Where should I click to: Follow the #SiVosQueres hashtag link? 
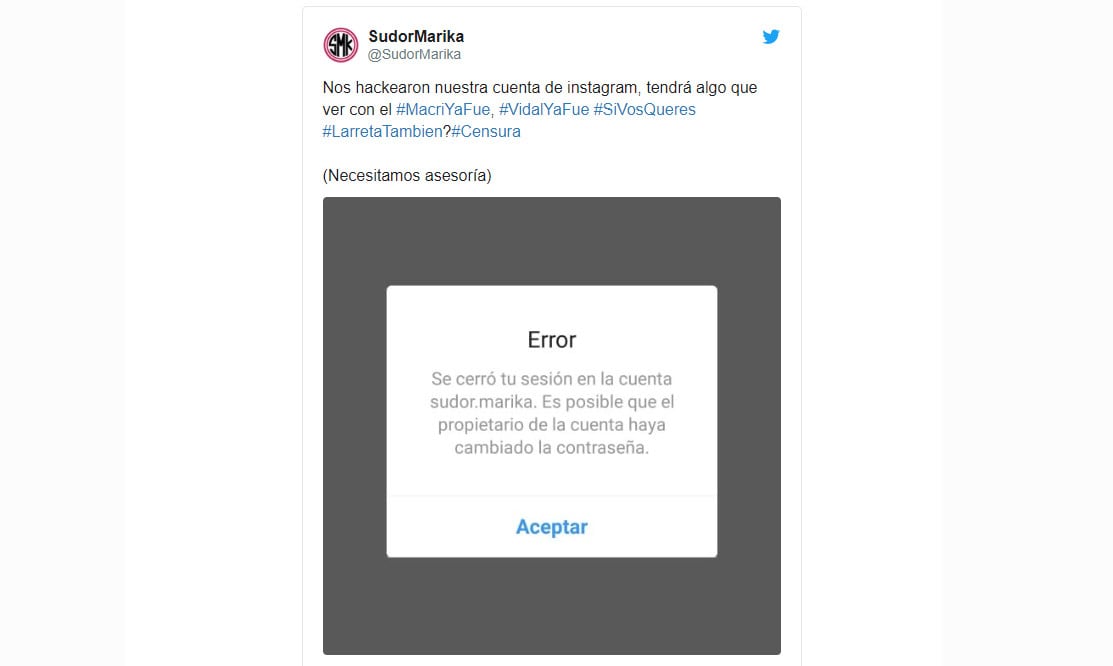(645, 109)
